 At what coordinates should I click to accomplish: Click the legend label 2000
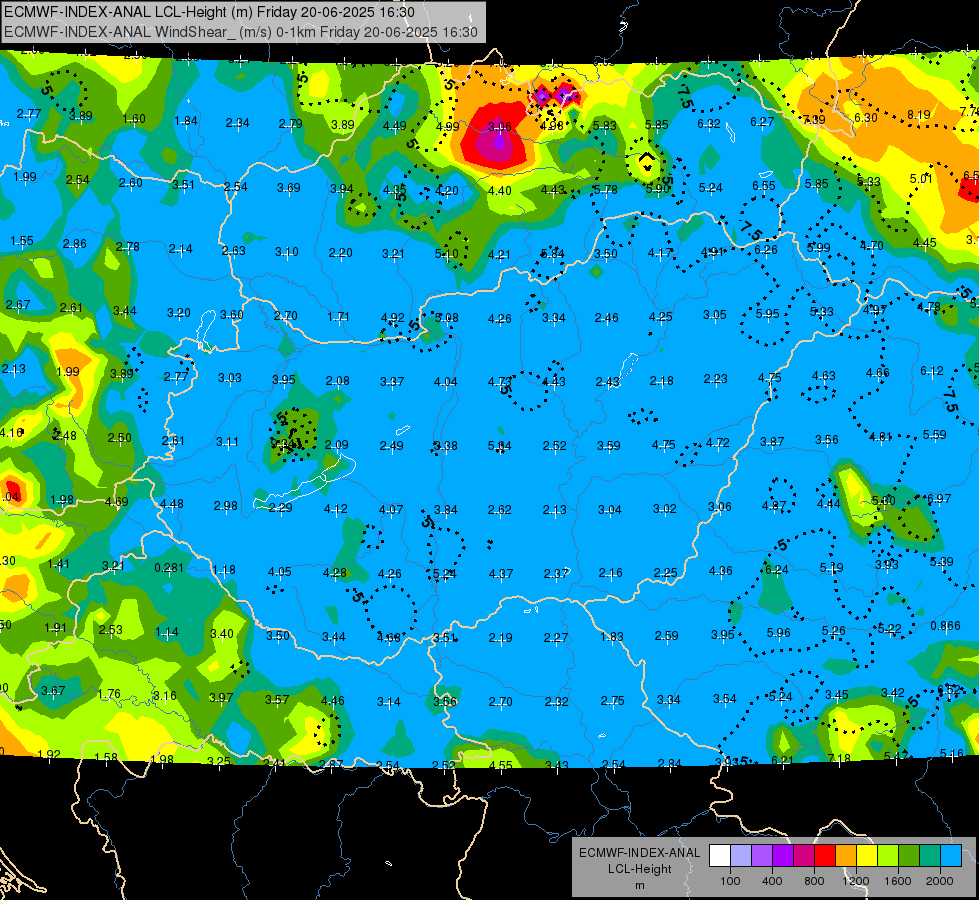[x=940, y=881]
